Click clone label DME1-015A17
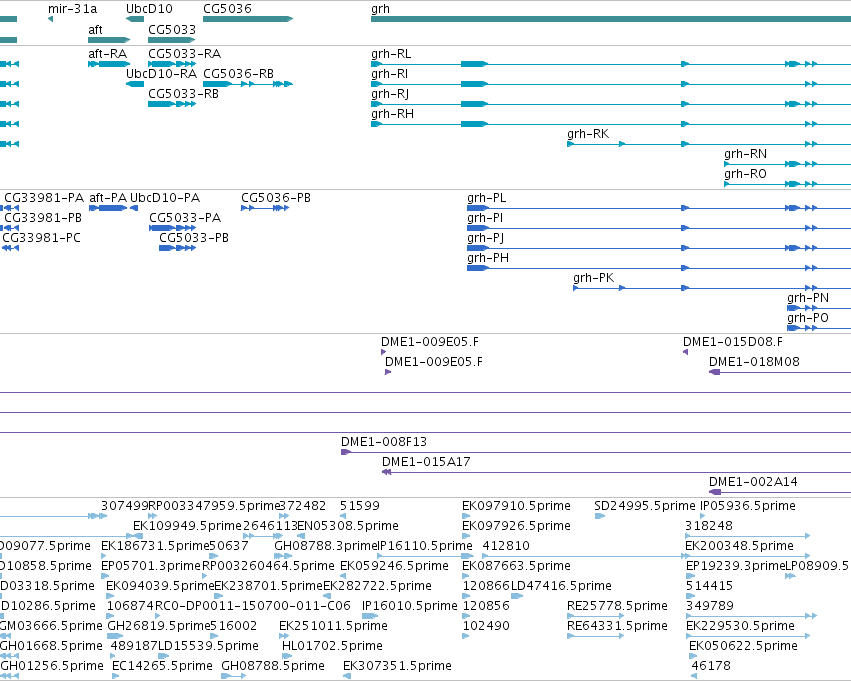851x681 pixels. (x=426, y=462)
